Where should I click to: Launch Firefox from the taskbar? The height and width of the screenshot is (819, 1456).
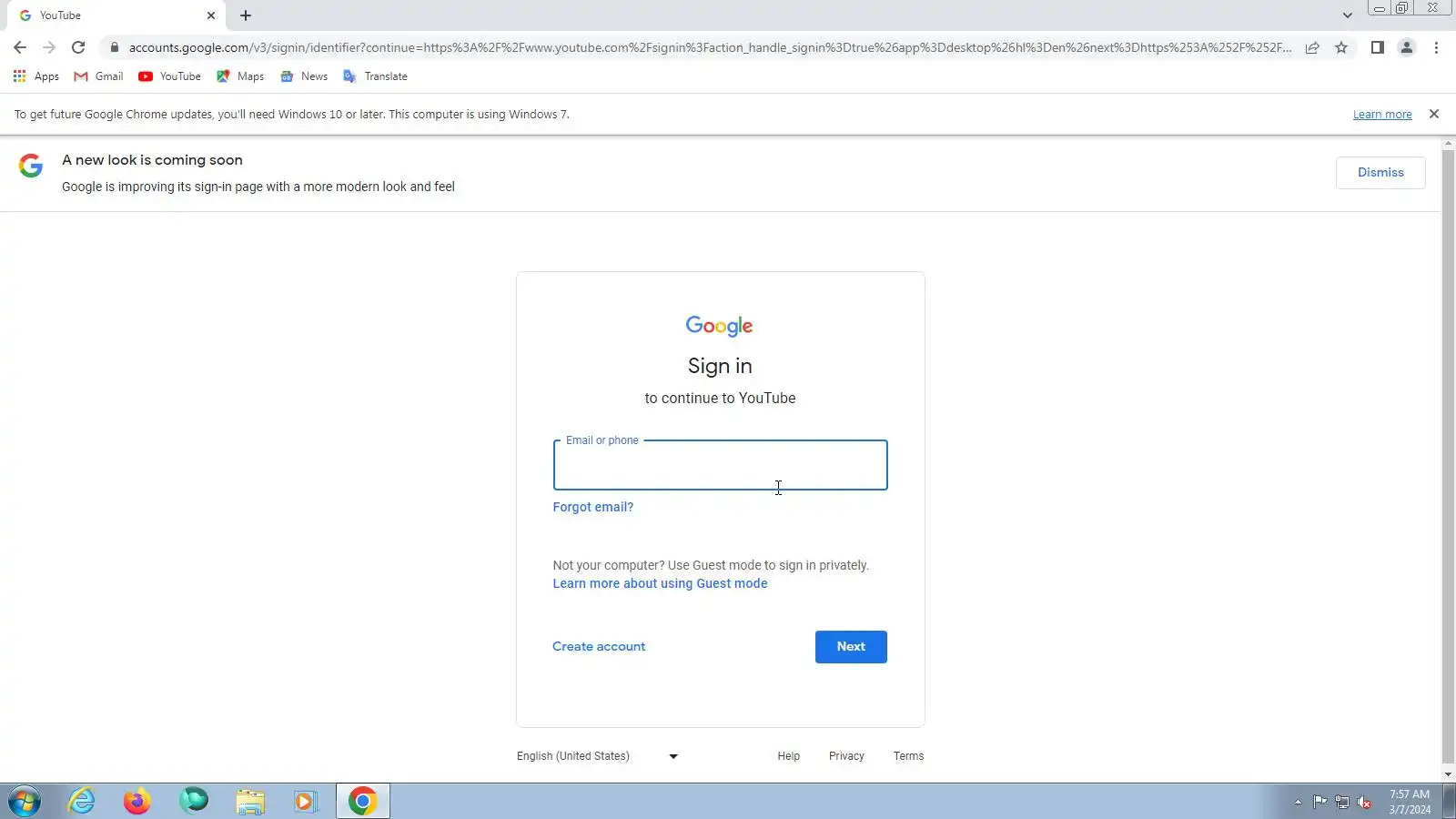tap(137, 801)
